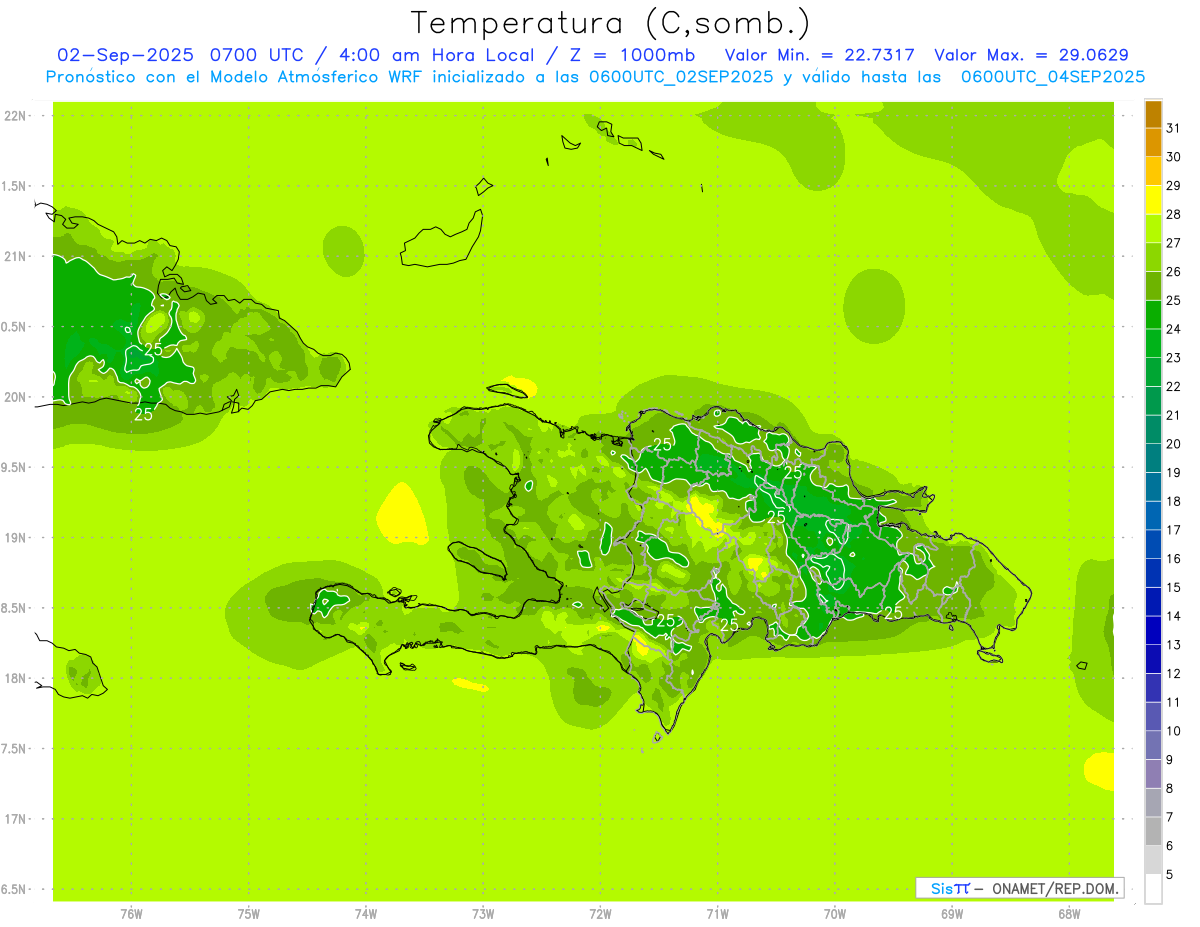Pick the purple swatch between 8 and 9

(x=1153, y=774)
